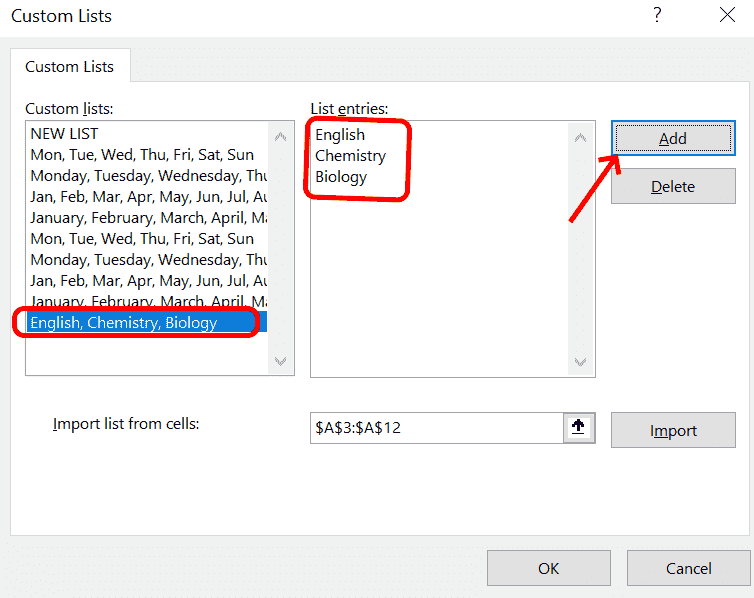
Task: Click the English line in List entries
Action: coord(340,135)
